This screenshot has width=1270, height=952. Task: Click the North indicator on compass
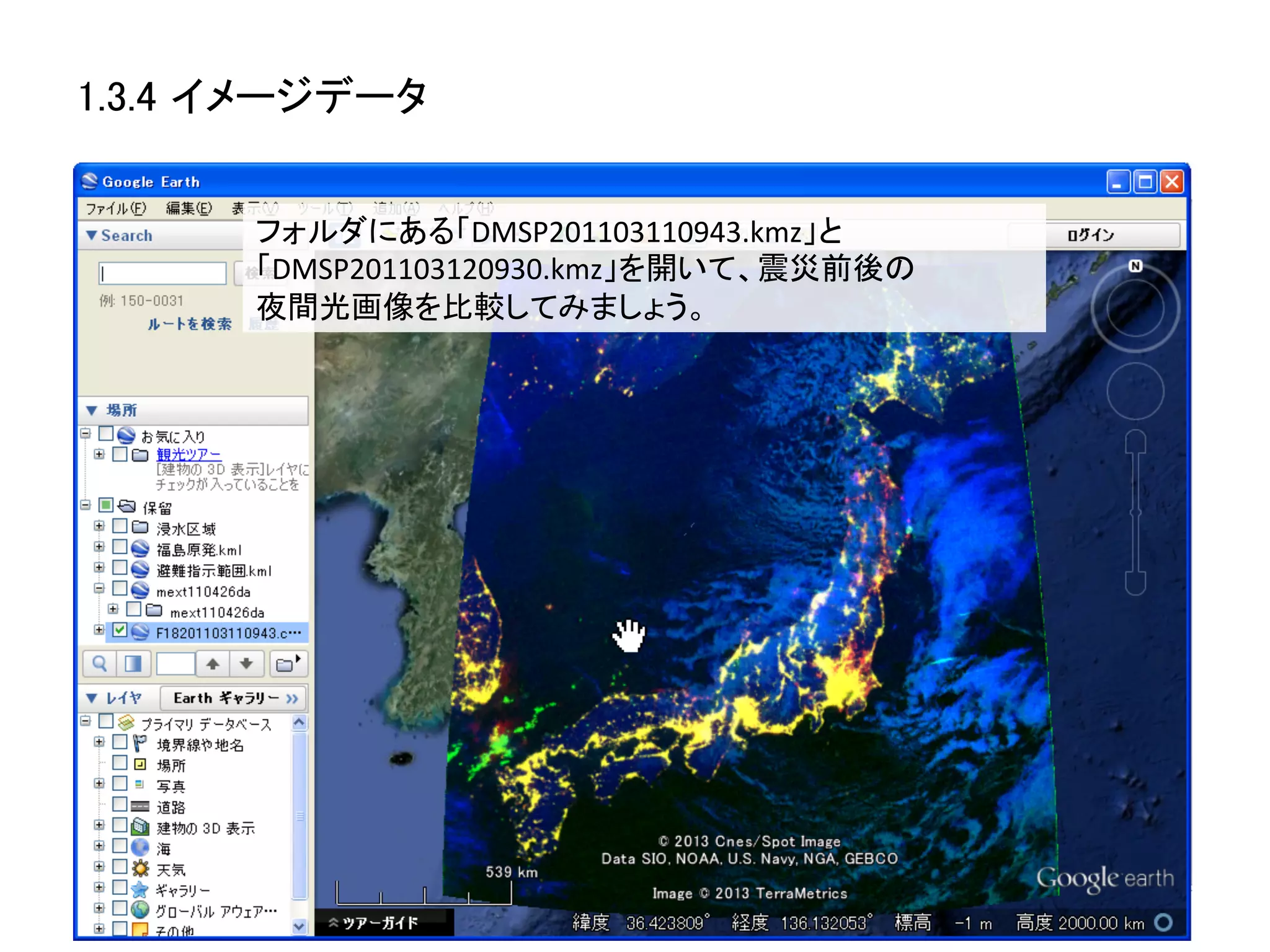click(x=1135, y=266)
